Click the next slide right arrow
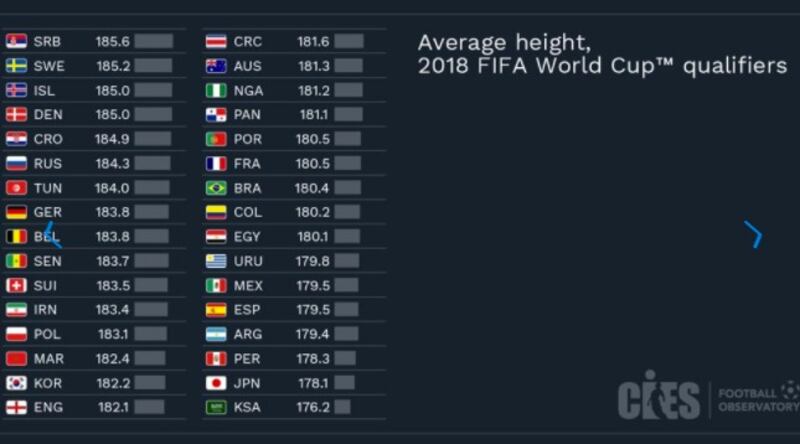 click(753, 235)
